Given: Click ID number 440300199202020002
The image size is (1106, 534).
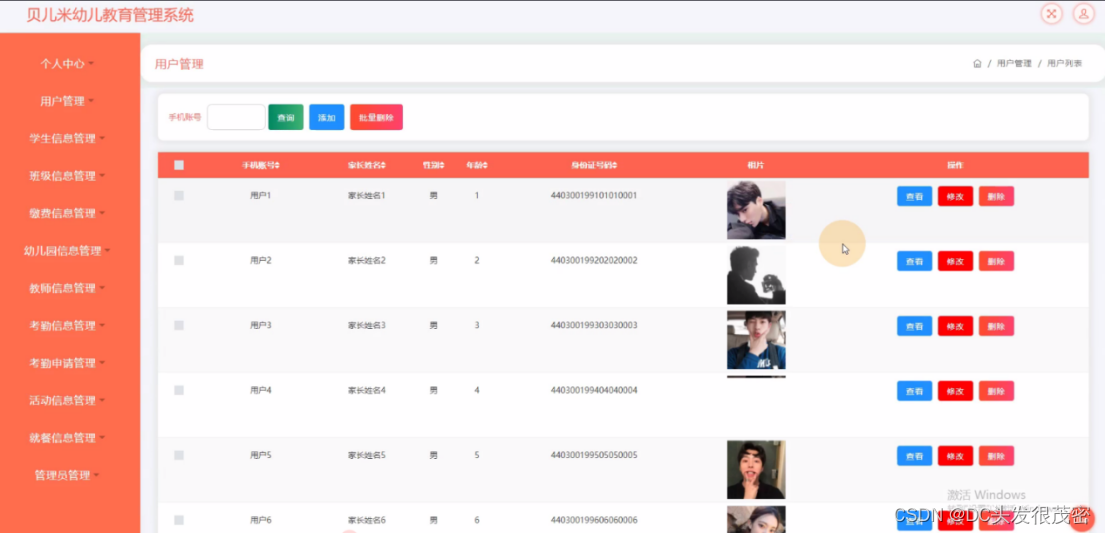Looking at the screenshot, I should (x=594, y=260).
